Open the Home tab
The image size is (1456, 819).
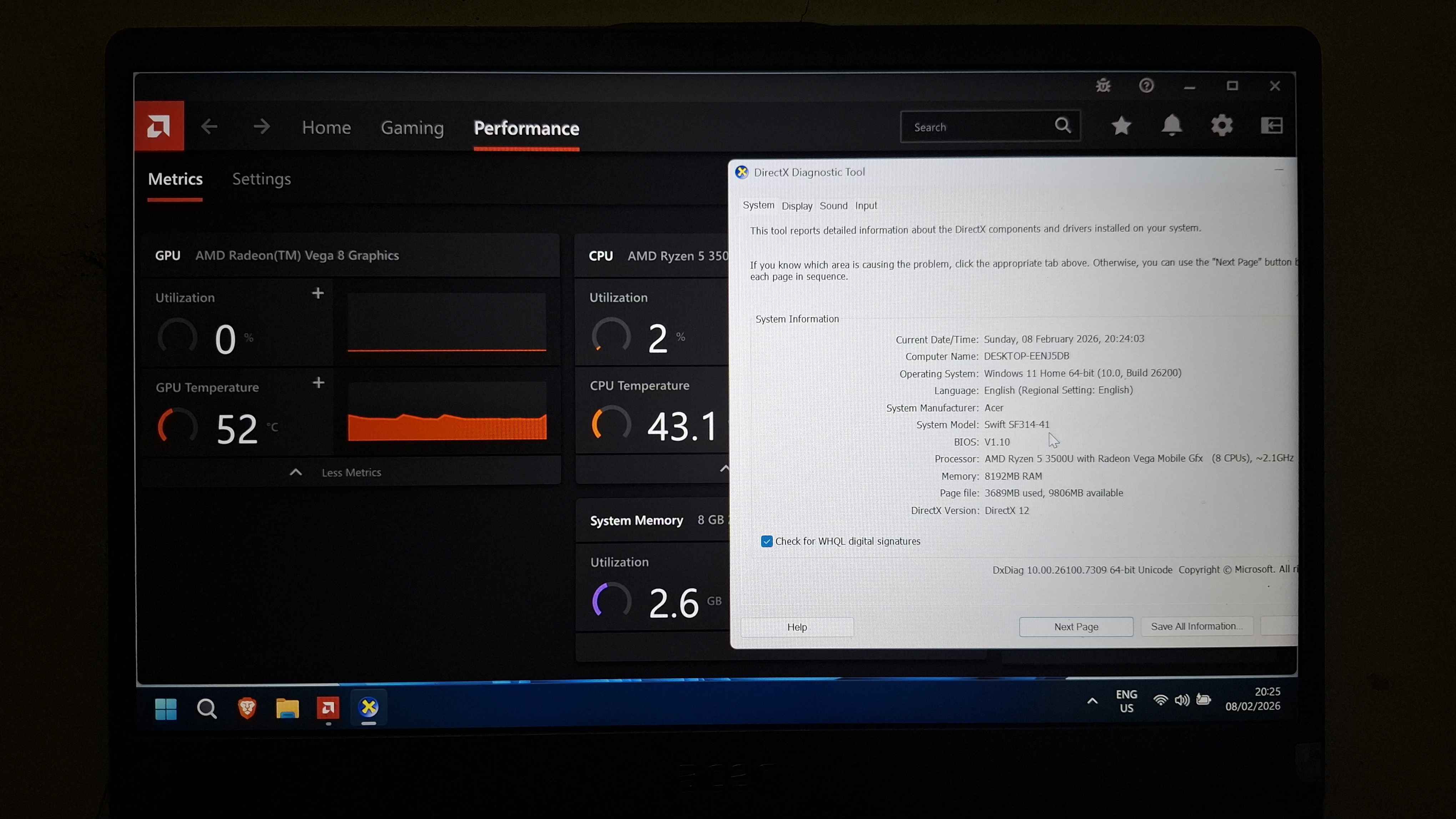[326, 128]
